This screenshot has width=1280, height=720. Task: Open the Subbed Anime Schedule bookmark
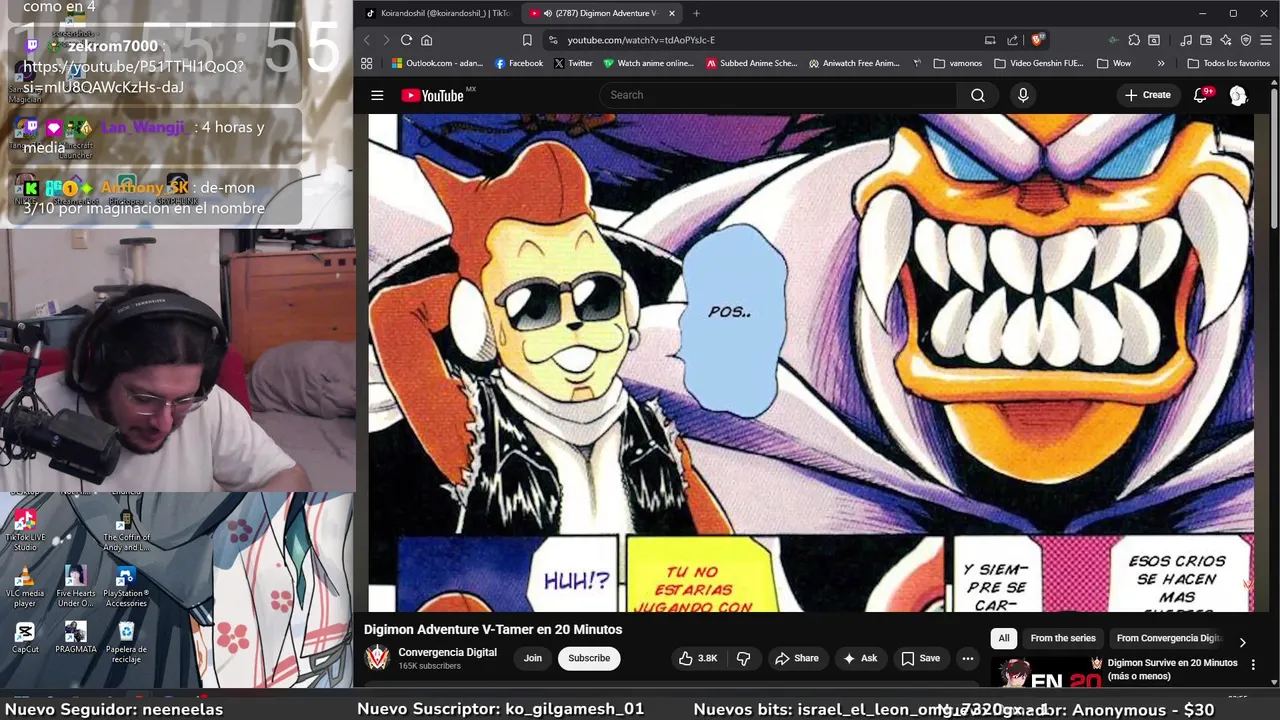click(x=752, y=63)
